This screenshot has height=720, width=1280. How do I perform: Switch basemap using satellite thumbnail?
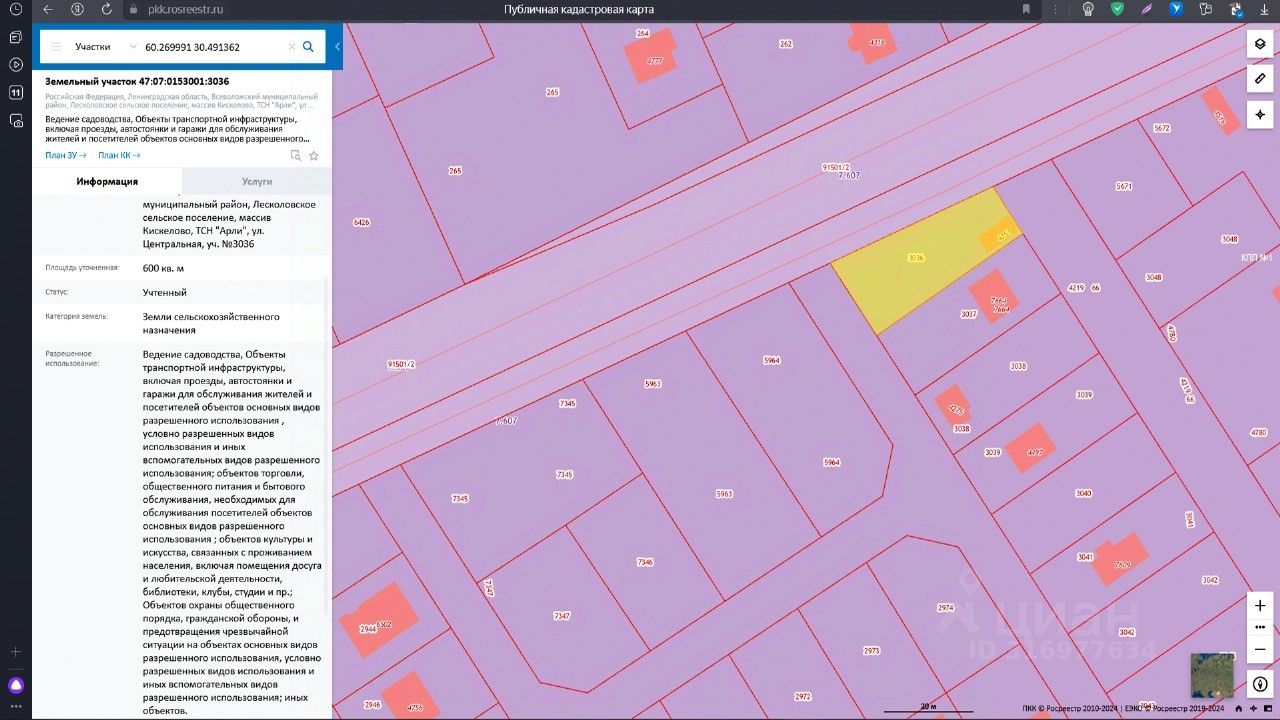[x=1212, y=675]
